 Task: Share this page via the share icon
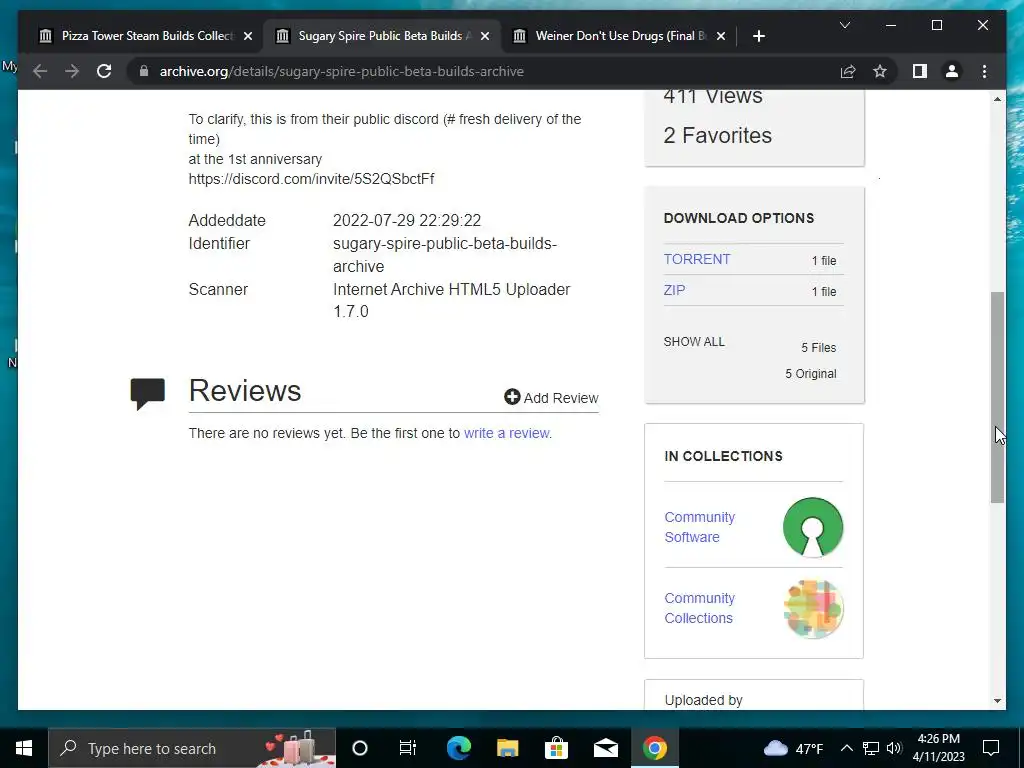(x=848, y=71)
